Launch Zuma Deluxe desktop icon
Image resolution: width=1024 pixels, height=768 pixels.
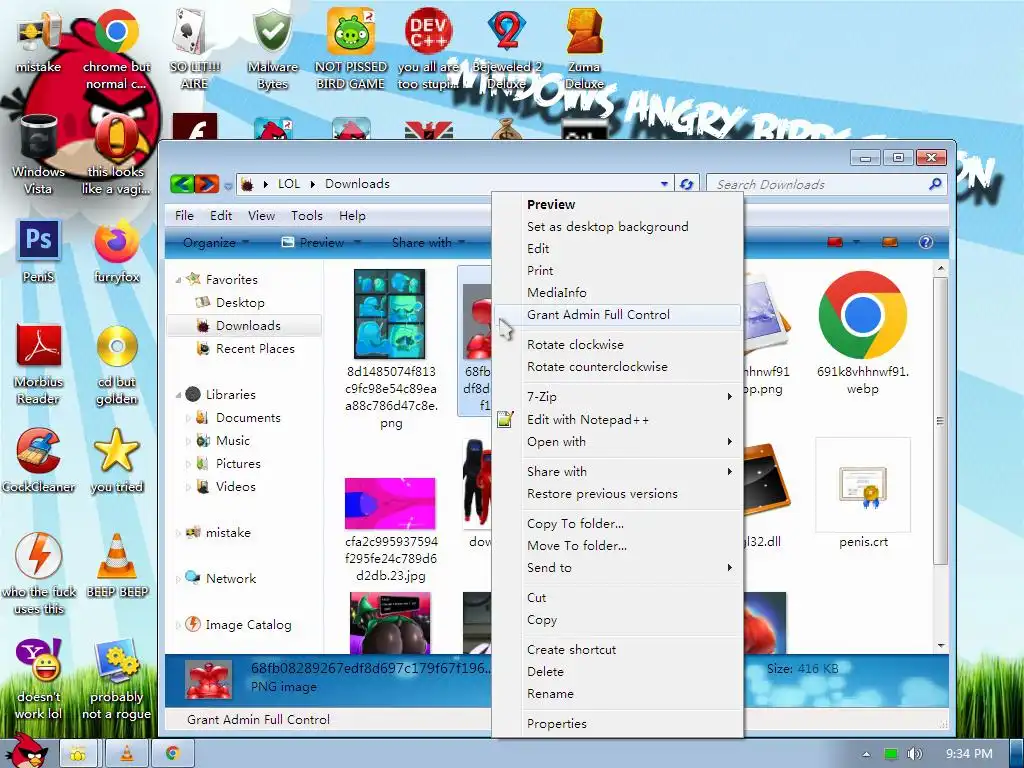tap(584, 47)
